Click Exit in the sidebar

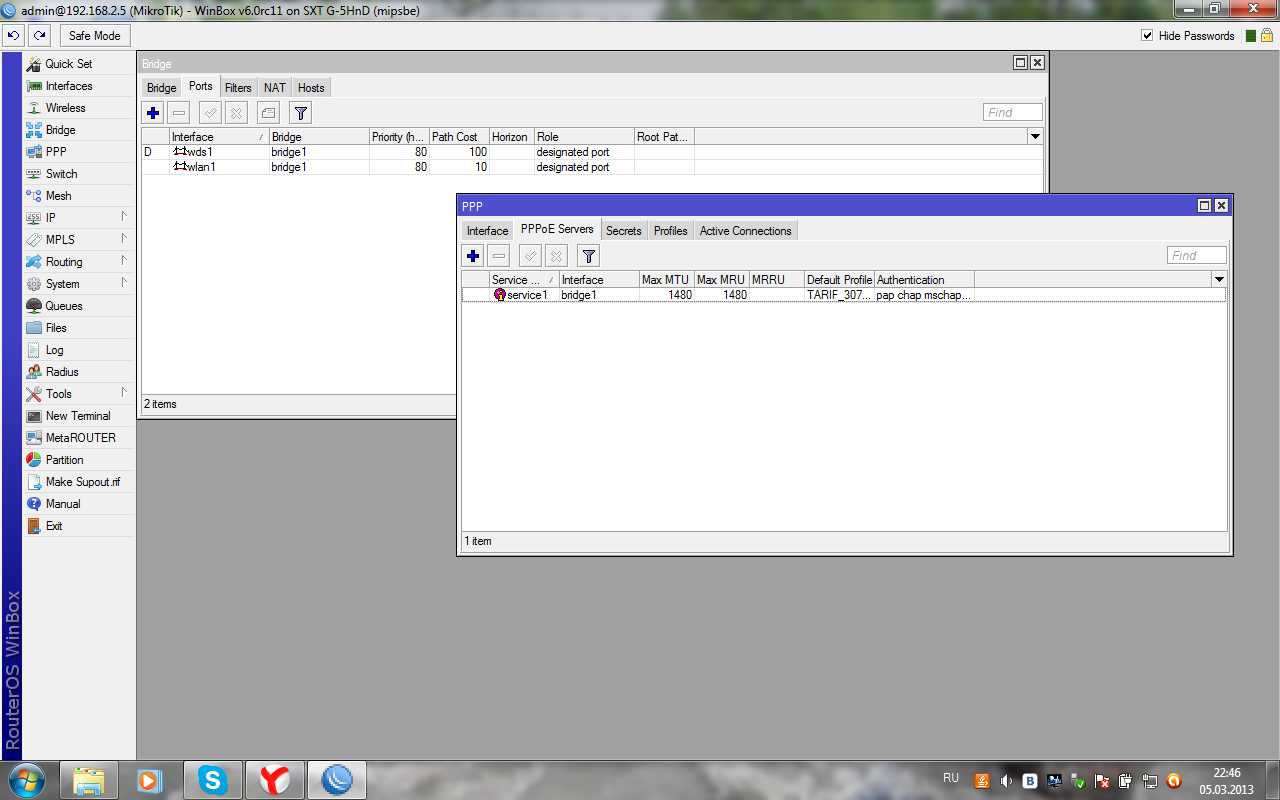pyautogui.click(x=78, y=526)
